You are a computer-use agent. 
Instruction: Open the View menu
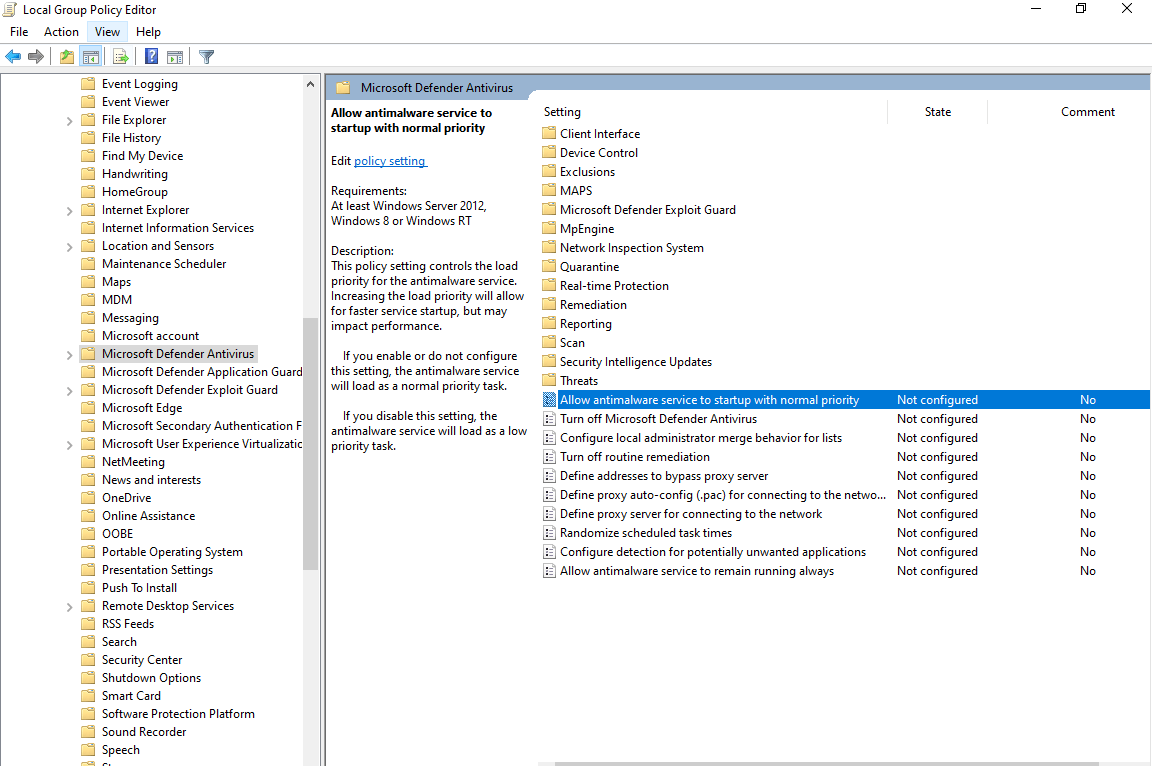106,31
